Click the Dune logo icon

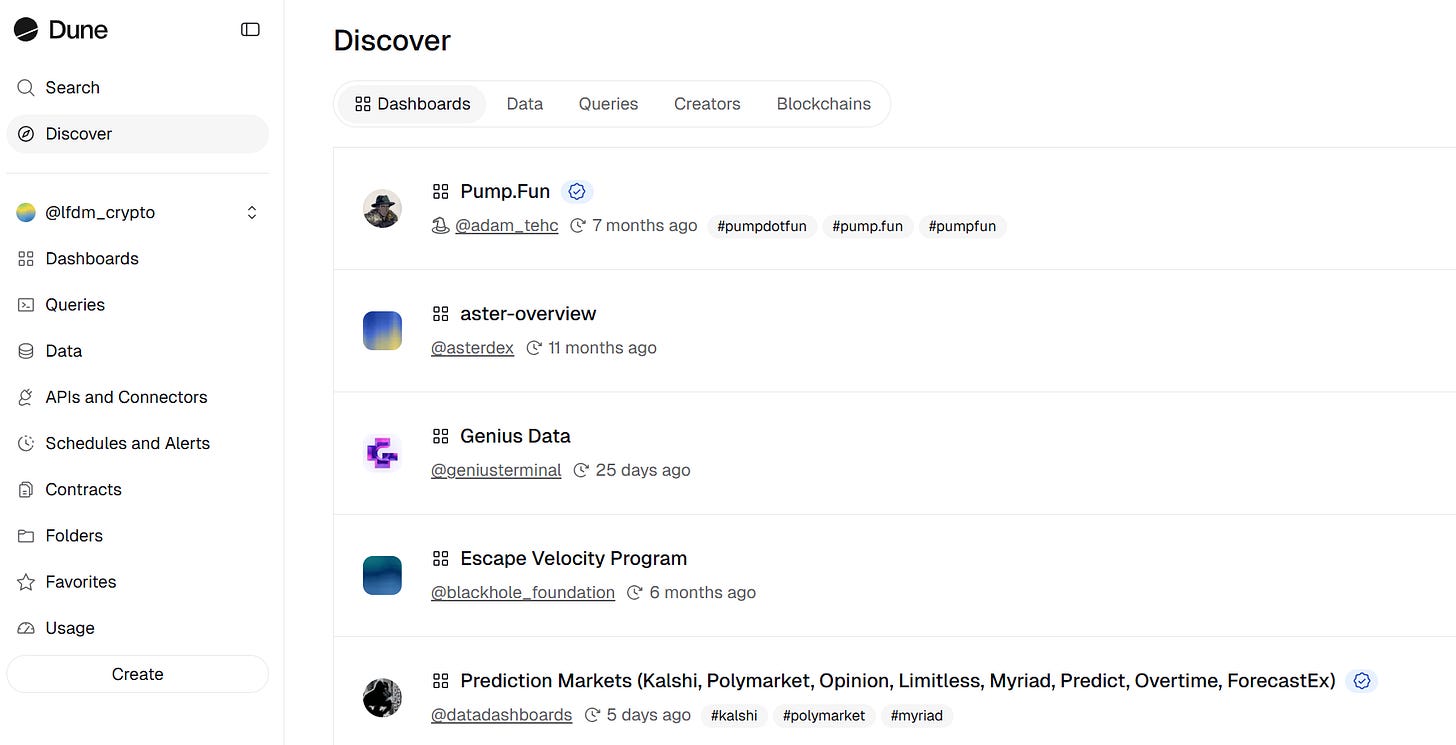pyautogui.click(x=26, y=30)
